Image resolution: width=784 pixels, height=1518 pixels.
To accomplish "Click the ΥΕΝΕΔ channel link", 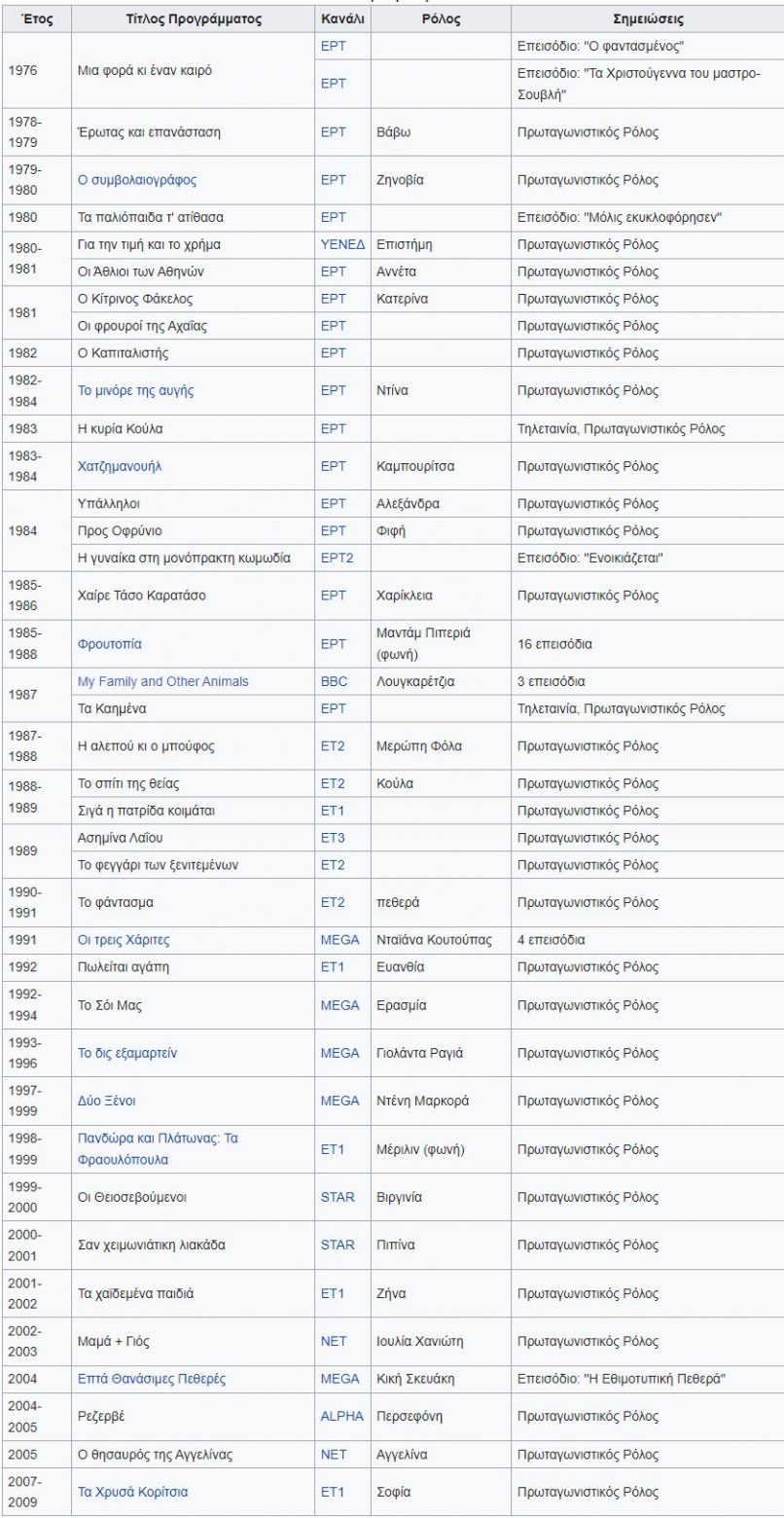I will pyautogui.click(x=341, y=244).
